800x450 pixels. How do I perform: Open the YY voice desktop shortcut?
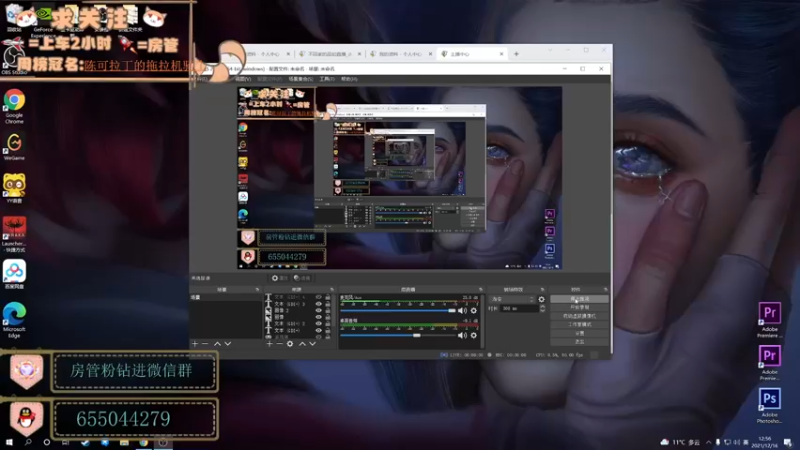14,189
